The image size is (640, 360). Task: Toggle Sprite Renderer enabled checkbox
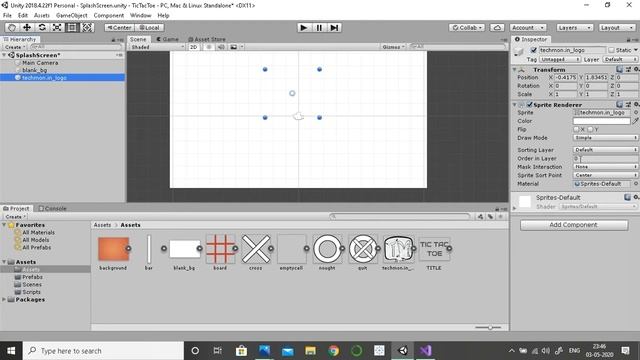(x=529, y=104)
